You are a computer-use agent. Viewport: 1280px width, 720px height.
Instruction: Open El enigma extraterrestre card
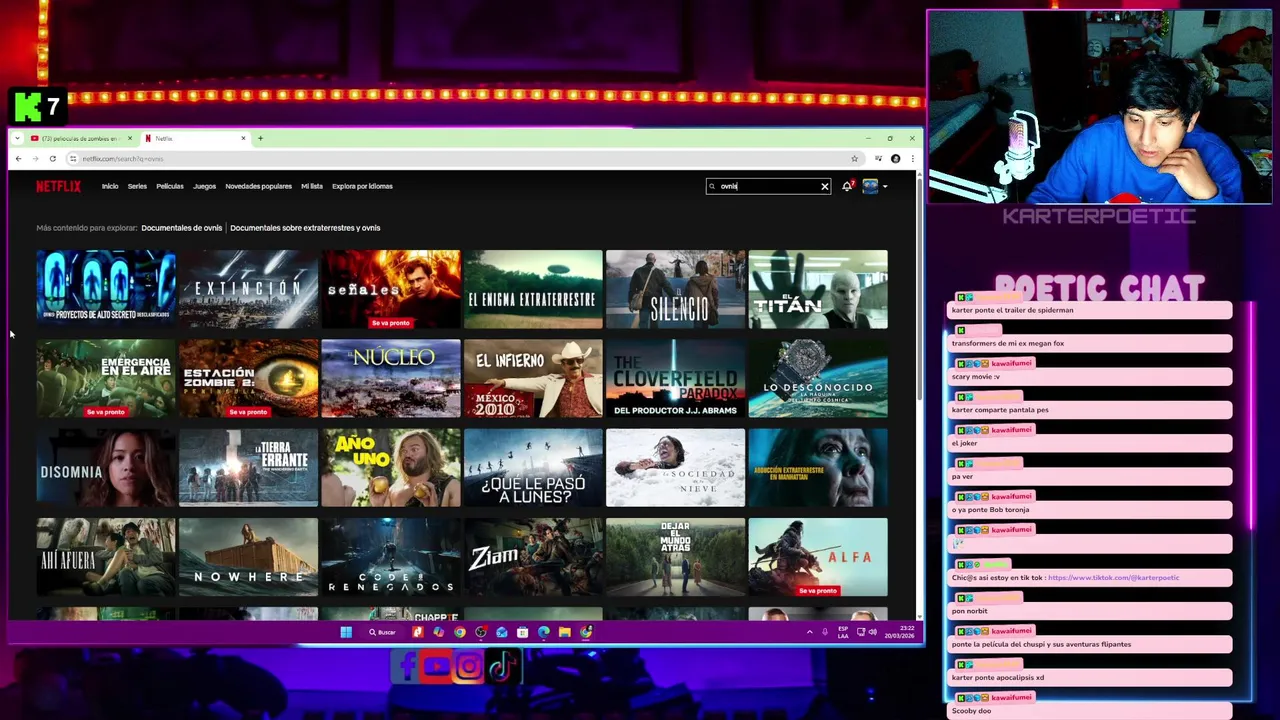533,289
